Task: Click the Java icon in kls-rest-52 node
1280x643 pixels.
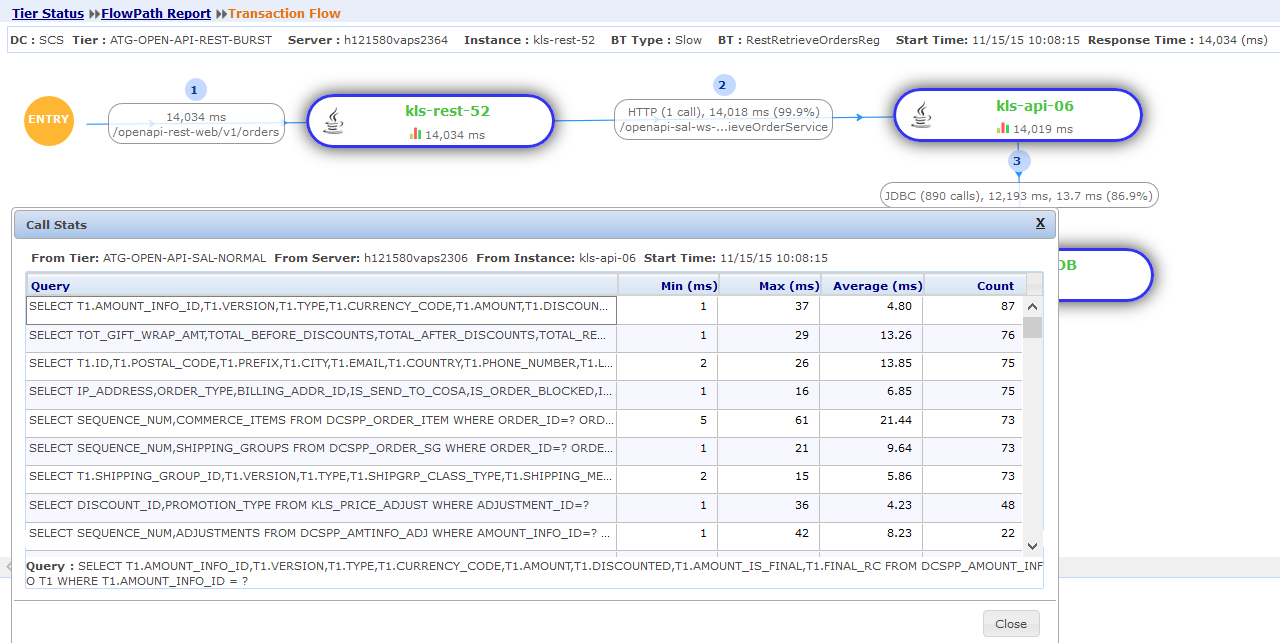Action: click(334, 122)
